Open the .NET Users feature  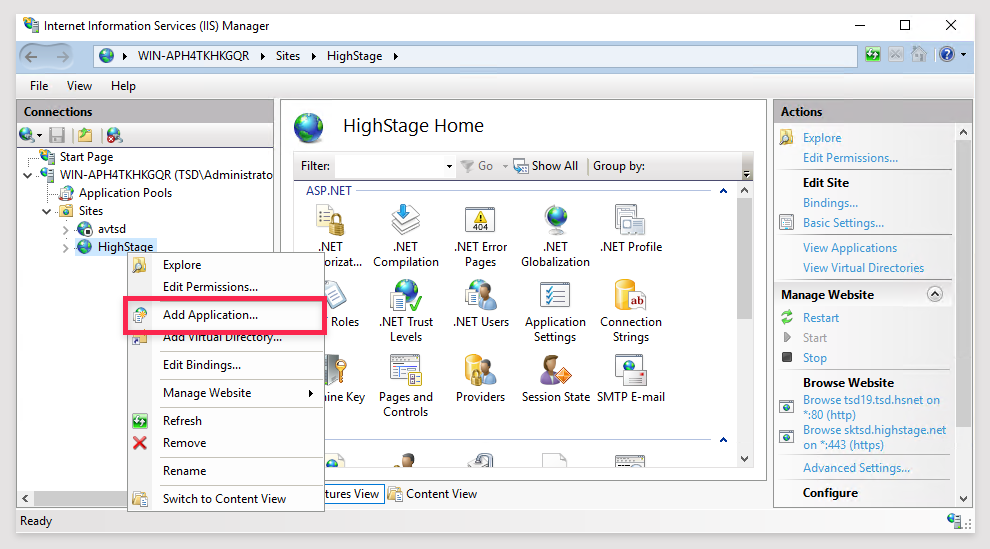[480, 304]
